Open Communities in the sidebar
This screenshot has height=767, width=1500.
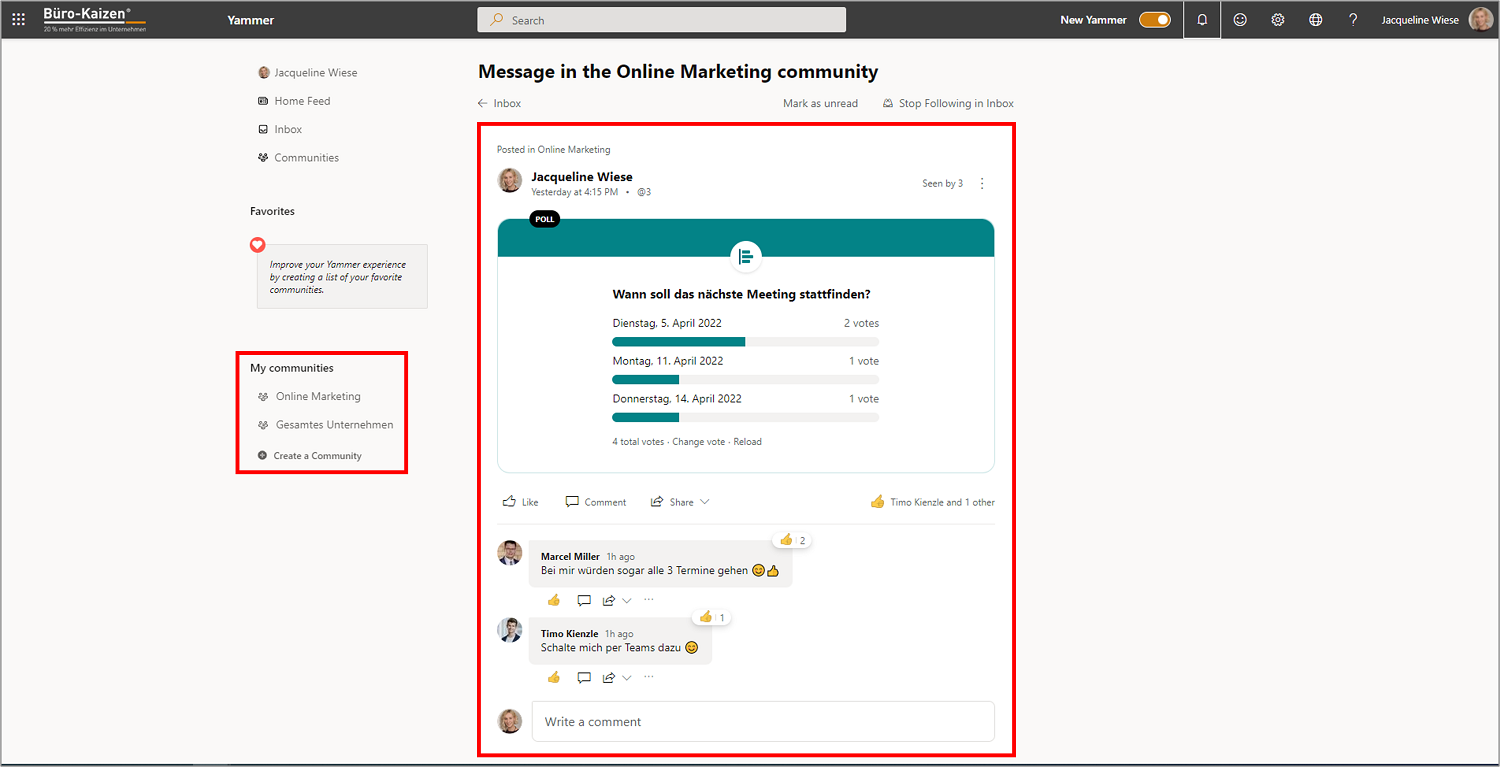pos(298,157)
